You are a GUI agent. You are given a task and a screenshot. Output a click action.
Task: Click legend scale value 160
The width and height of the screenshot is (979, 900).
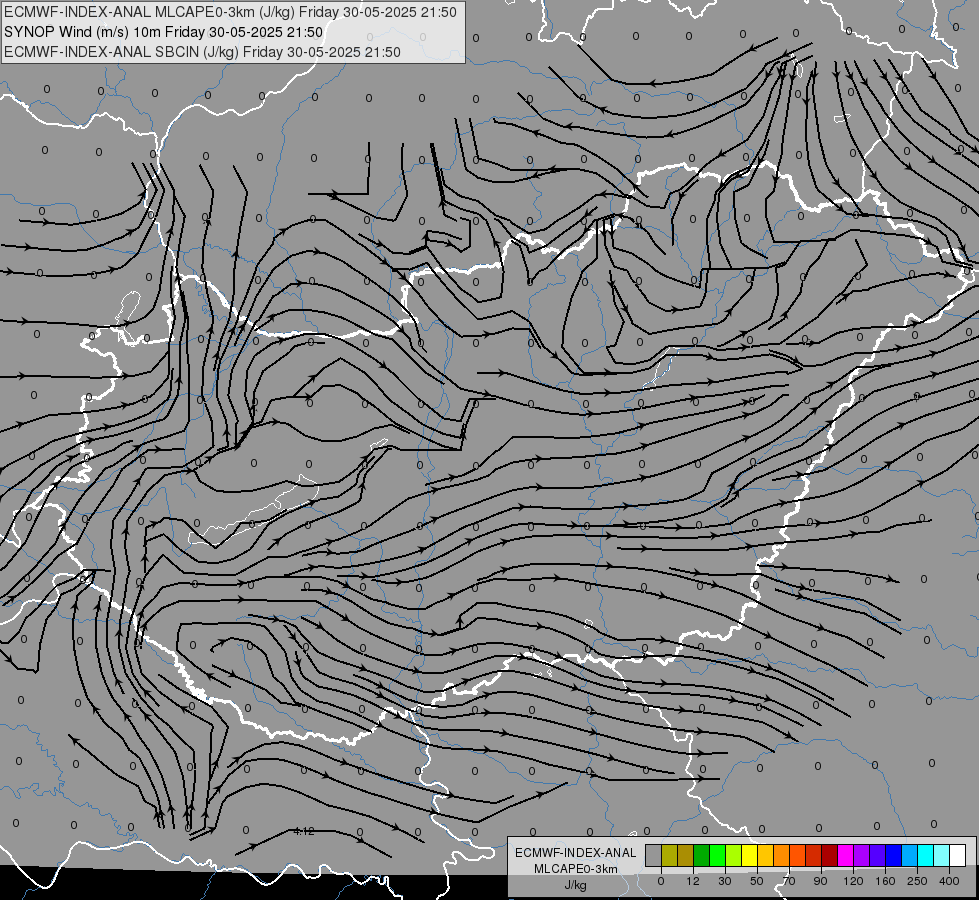pyautogui.click(x=885, y=881)
